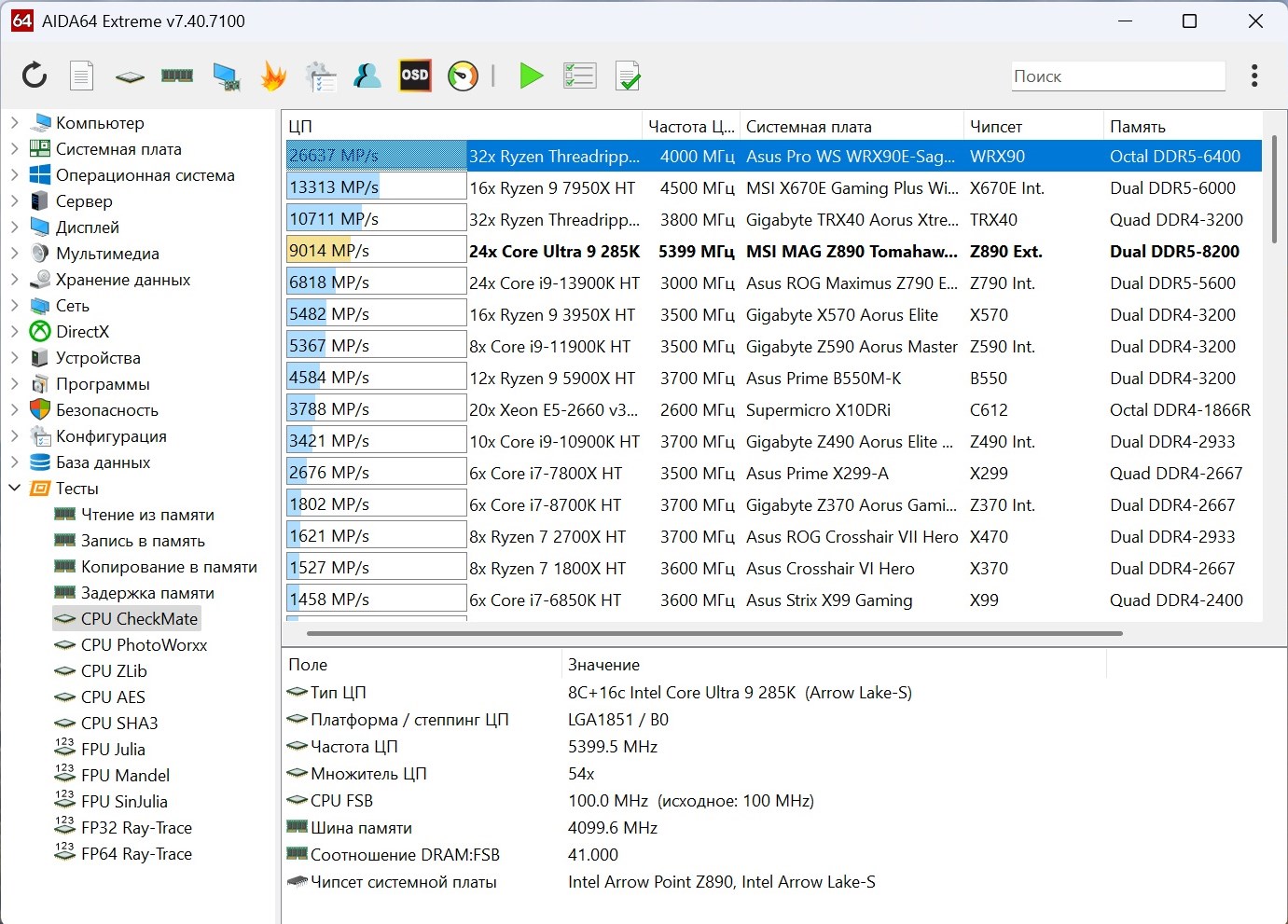Expand the Компьютер tree node
Viewport: 1288px width, 924px height.
coord(14,122)
